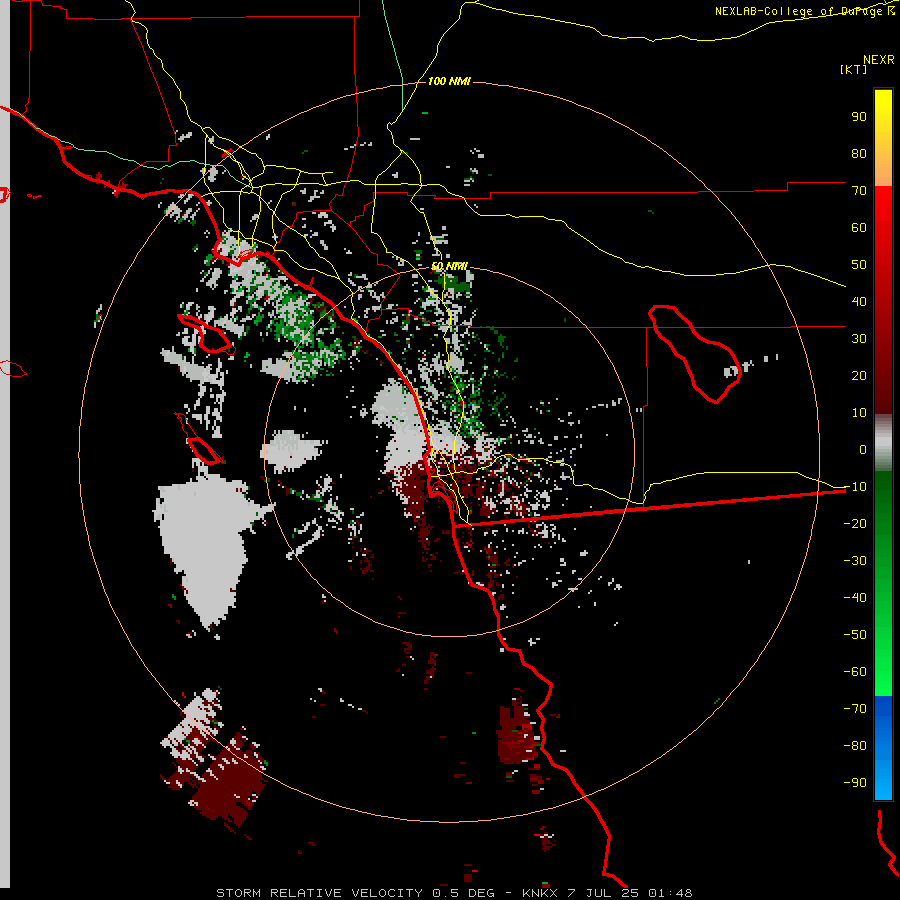
Task: Click the -90 value on velocity scale
Action: click(x=855, y=783)
